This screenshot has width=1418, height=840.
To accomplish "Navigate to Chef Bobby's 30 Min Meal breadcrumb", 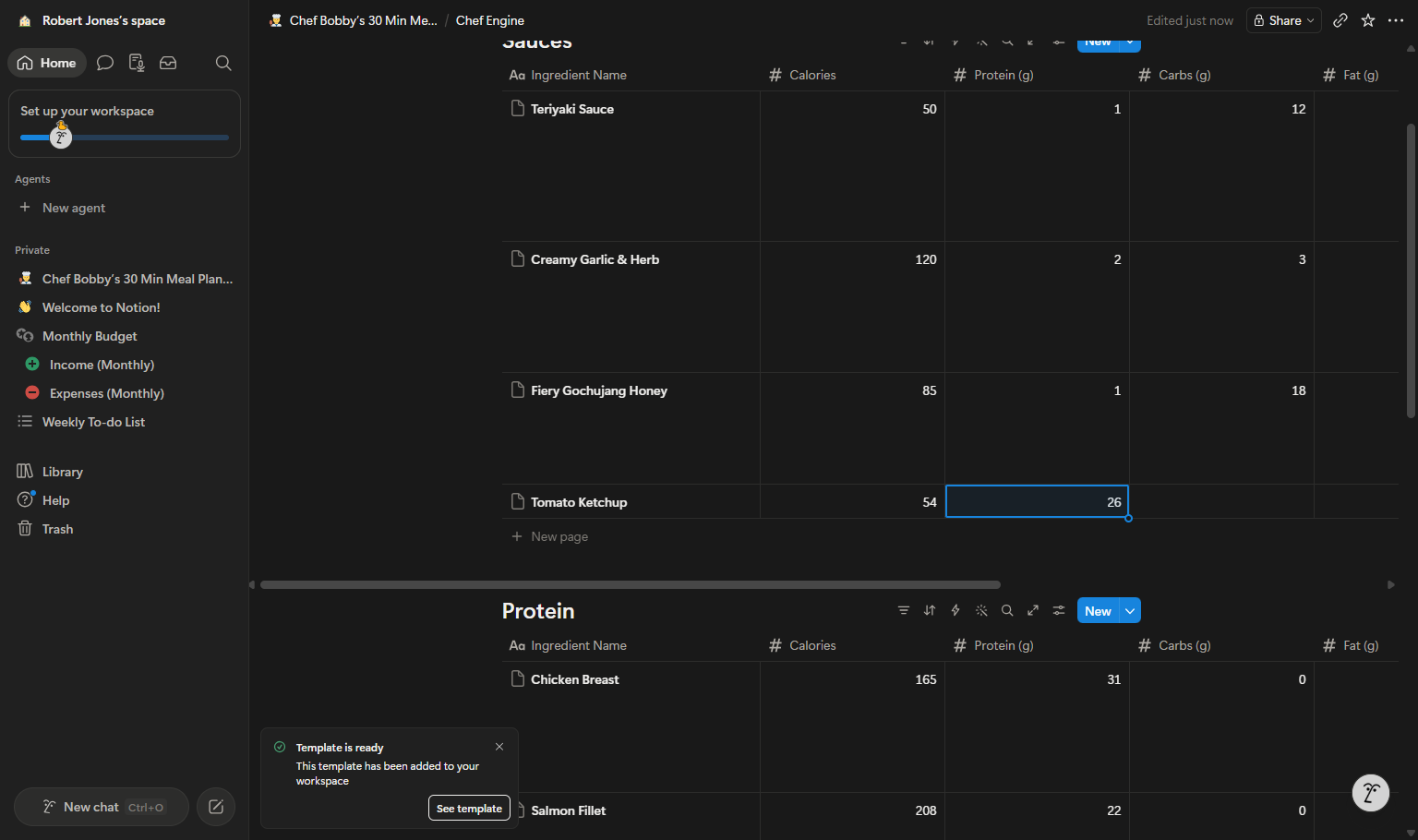I will point(354,20).
